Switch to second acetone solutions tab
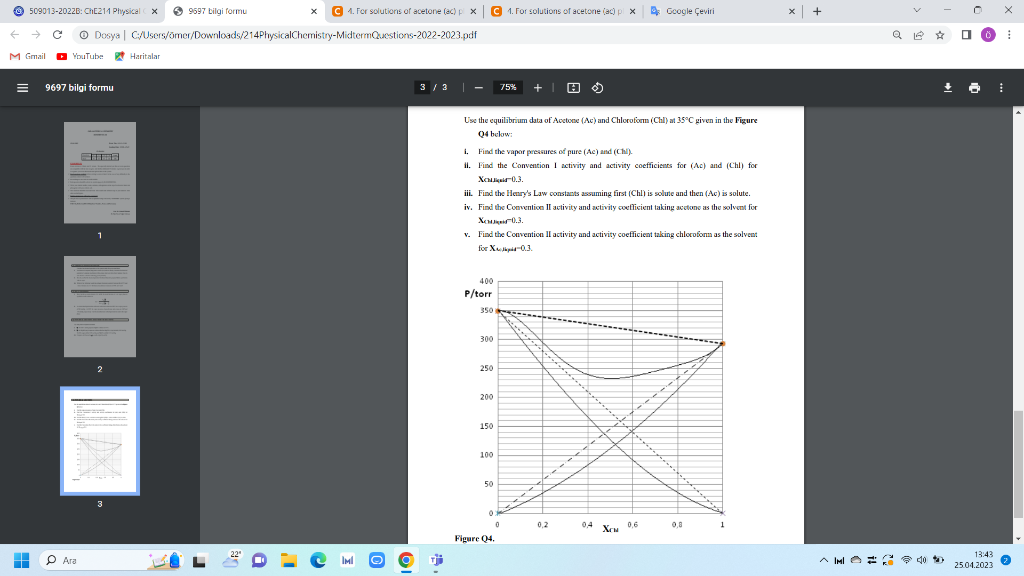This screenshot has height=576, width=1024. pyautogui.click(x=563, y=11)
